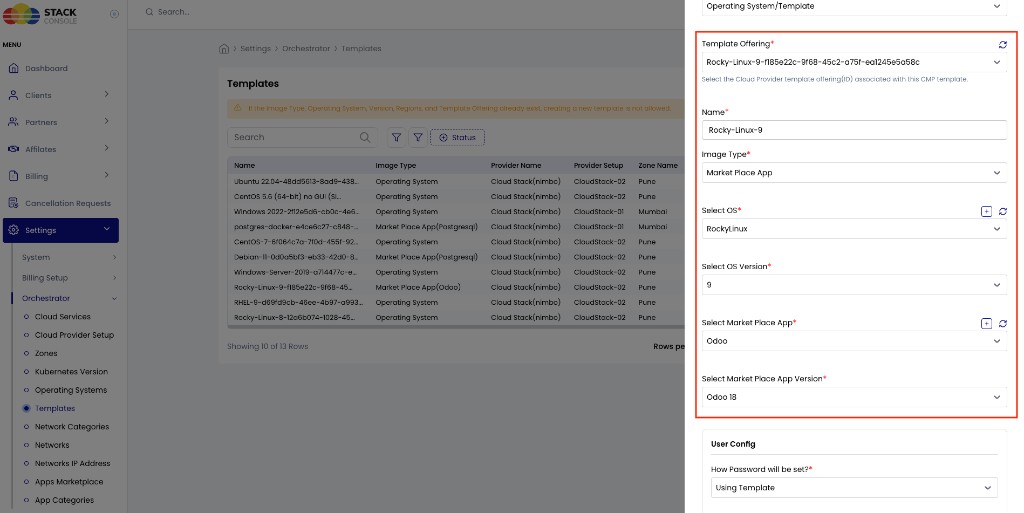This screenshot has height=513, width=1024.
Task: Open Zones under Orchestrator
Action: 46,353
